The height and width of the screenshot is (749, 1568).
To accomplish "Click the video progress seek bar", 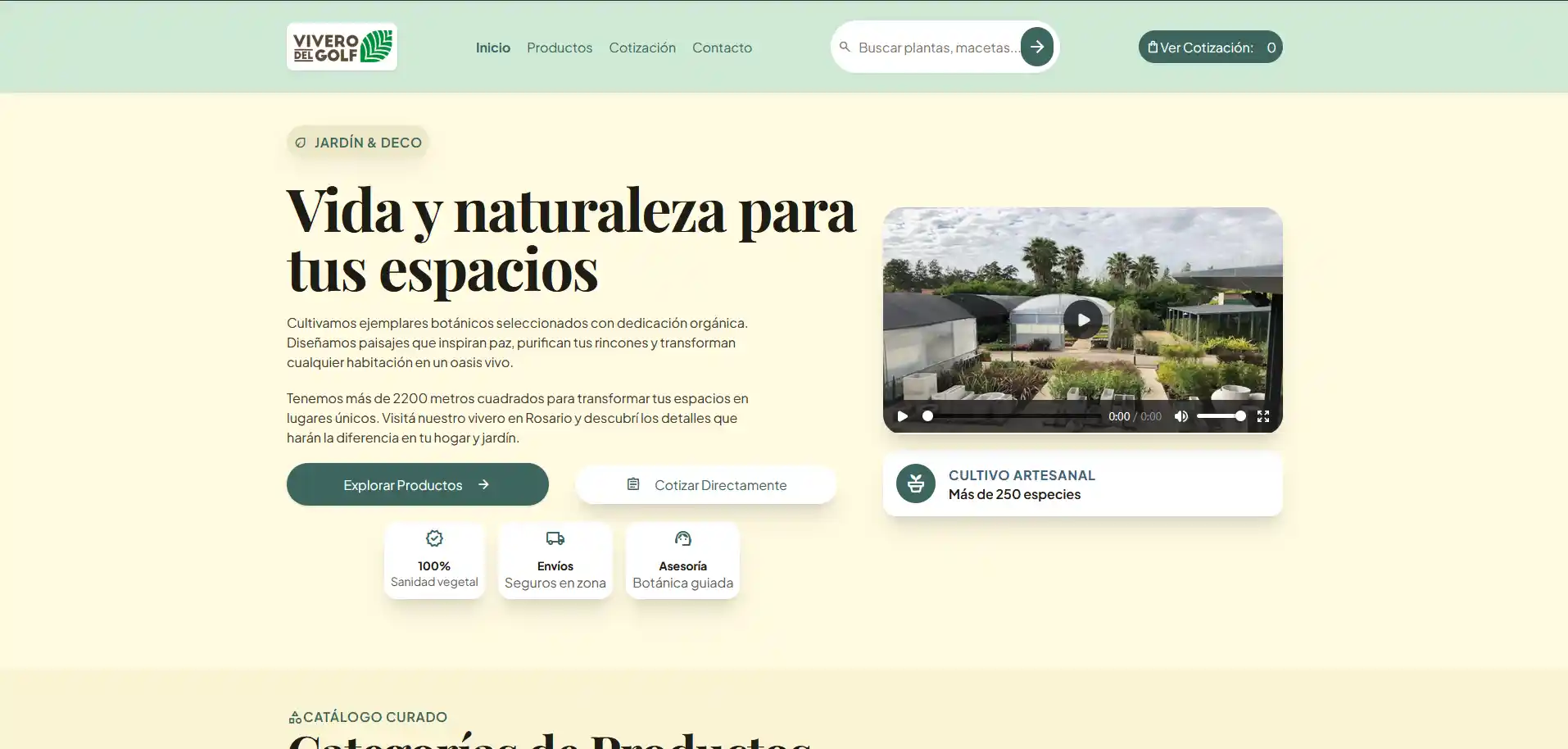I will [1012, 416].
